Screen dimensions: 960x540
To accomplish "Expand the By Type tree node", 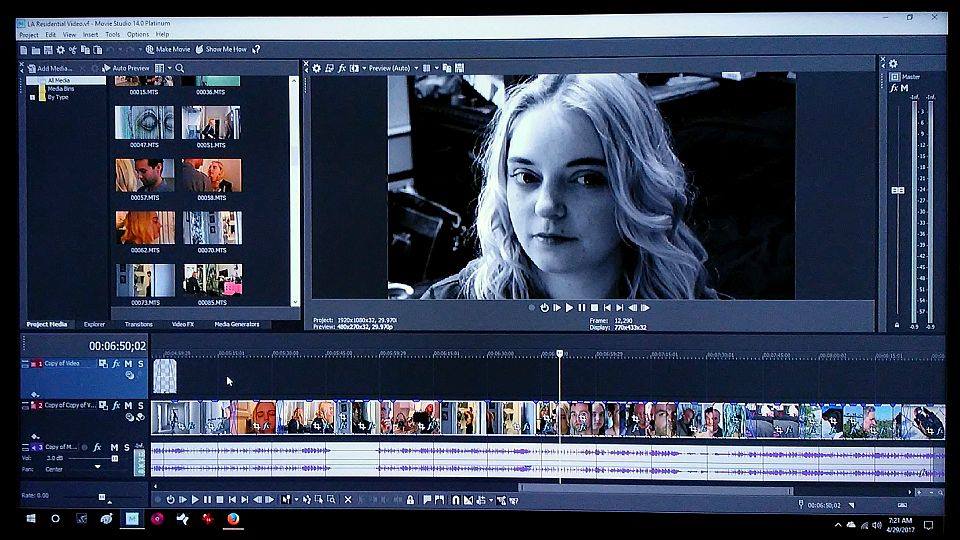I will pyautogui.click(x=32, y=97).
